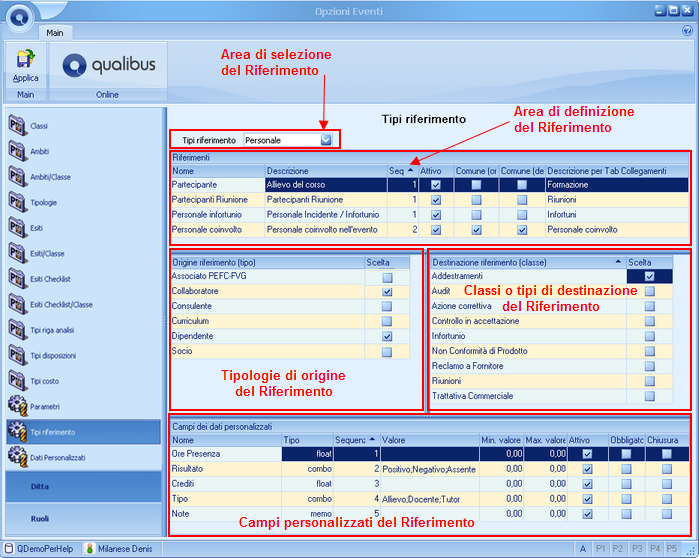Select the Esiti Checklist sidebar icon

click(x=17, y=279)
